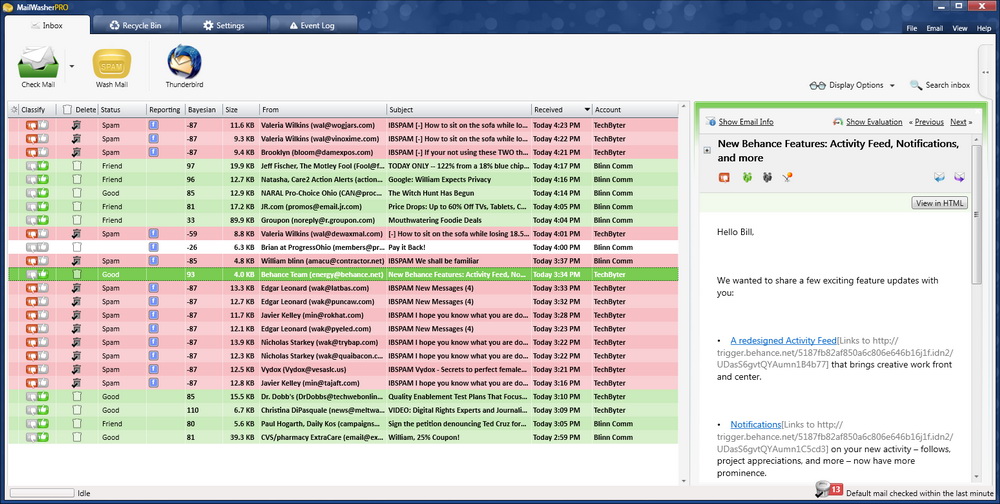The width and height of the screenshot is (1000, 504).
Task: Unmark deletion for Valeria Wilkins 4:22 PM email
Action: pos(77,138)
